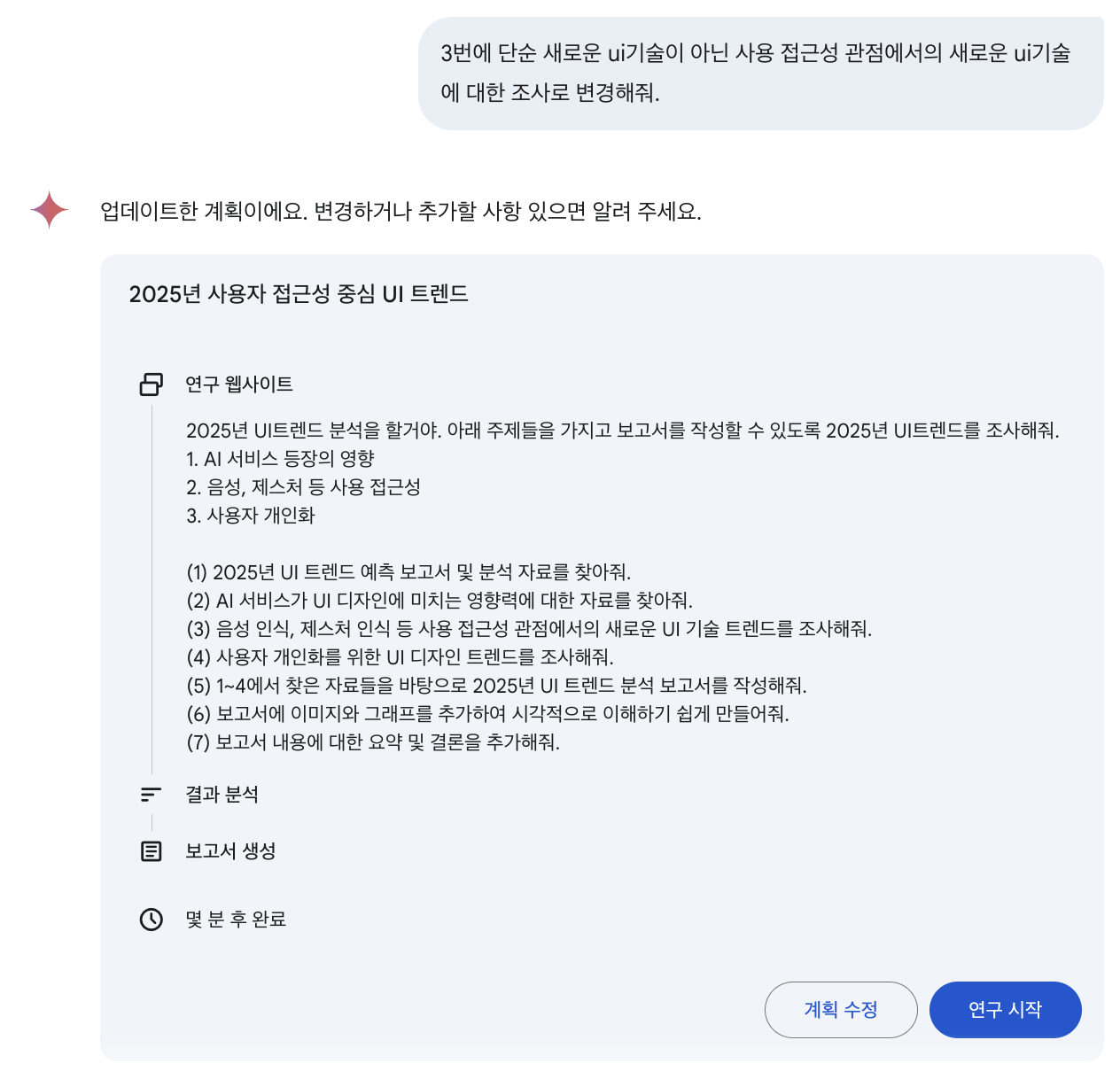1120x1079 pixels.
Task: Click the 업데이트한 계획이에요 response text
Action: pos(401,212)
